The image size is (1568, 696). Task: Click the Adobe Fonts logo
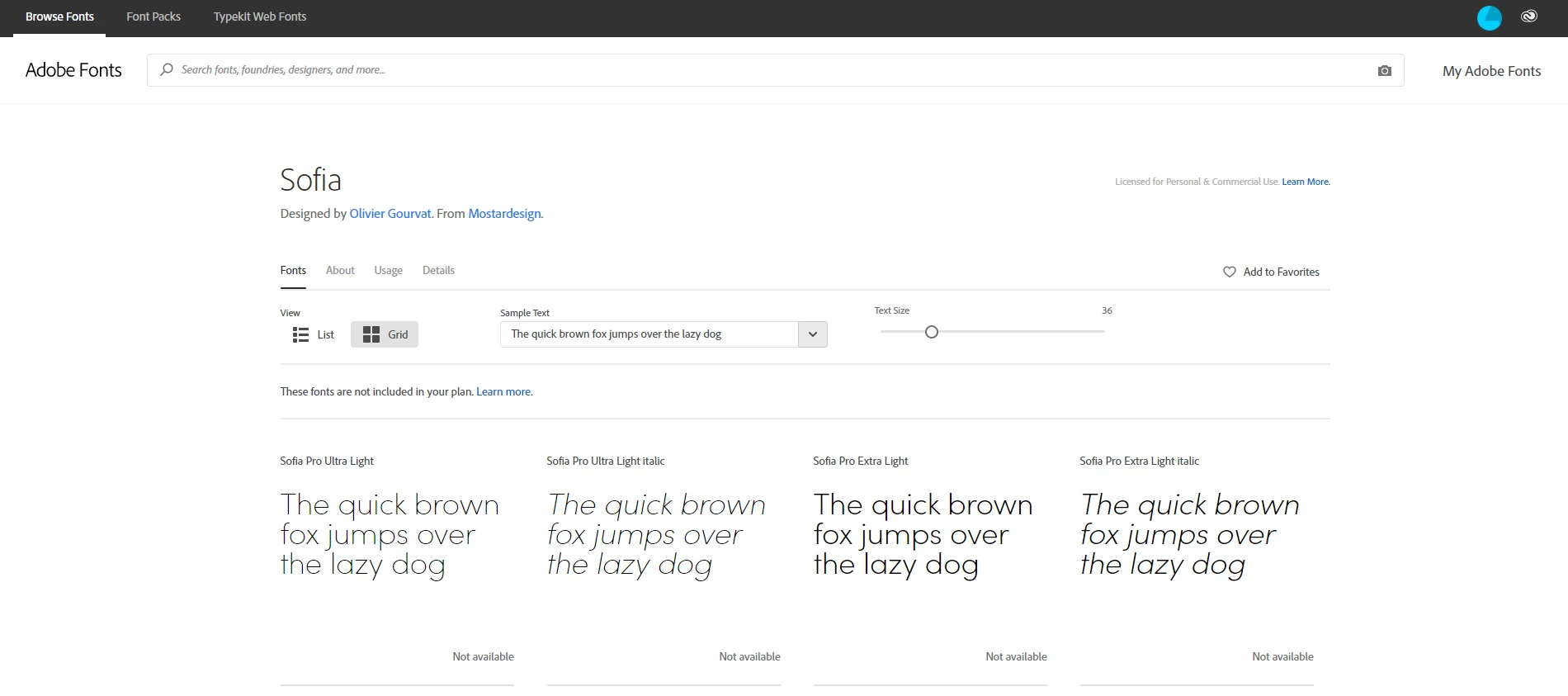point(73,70)
